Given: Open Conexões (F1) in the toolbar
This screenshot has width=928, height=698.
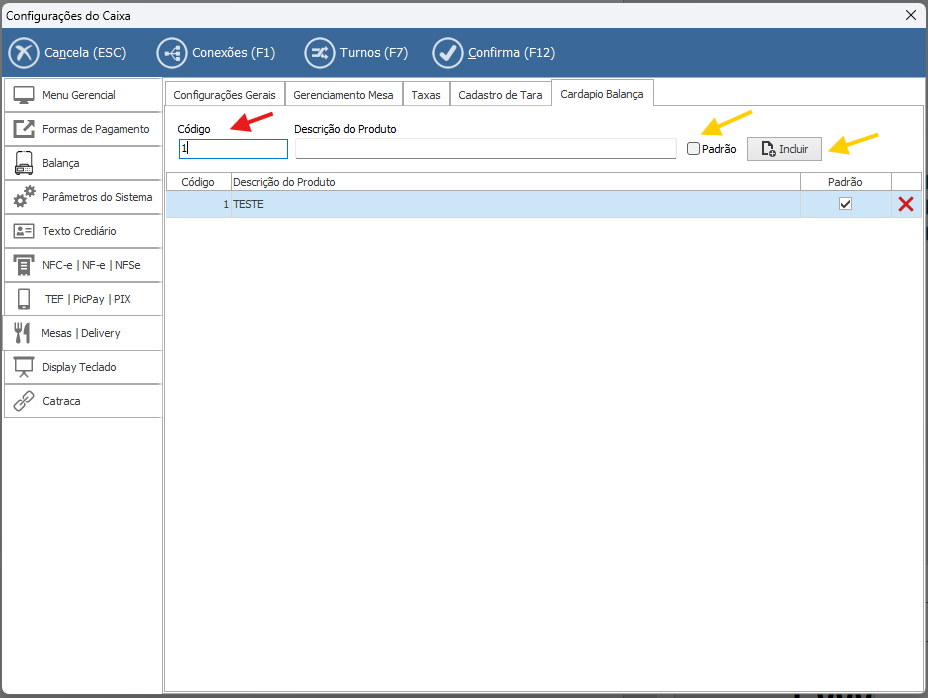Looking at the screenshot, I should click(172, 53).
